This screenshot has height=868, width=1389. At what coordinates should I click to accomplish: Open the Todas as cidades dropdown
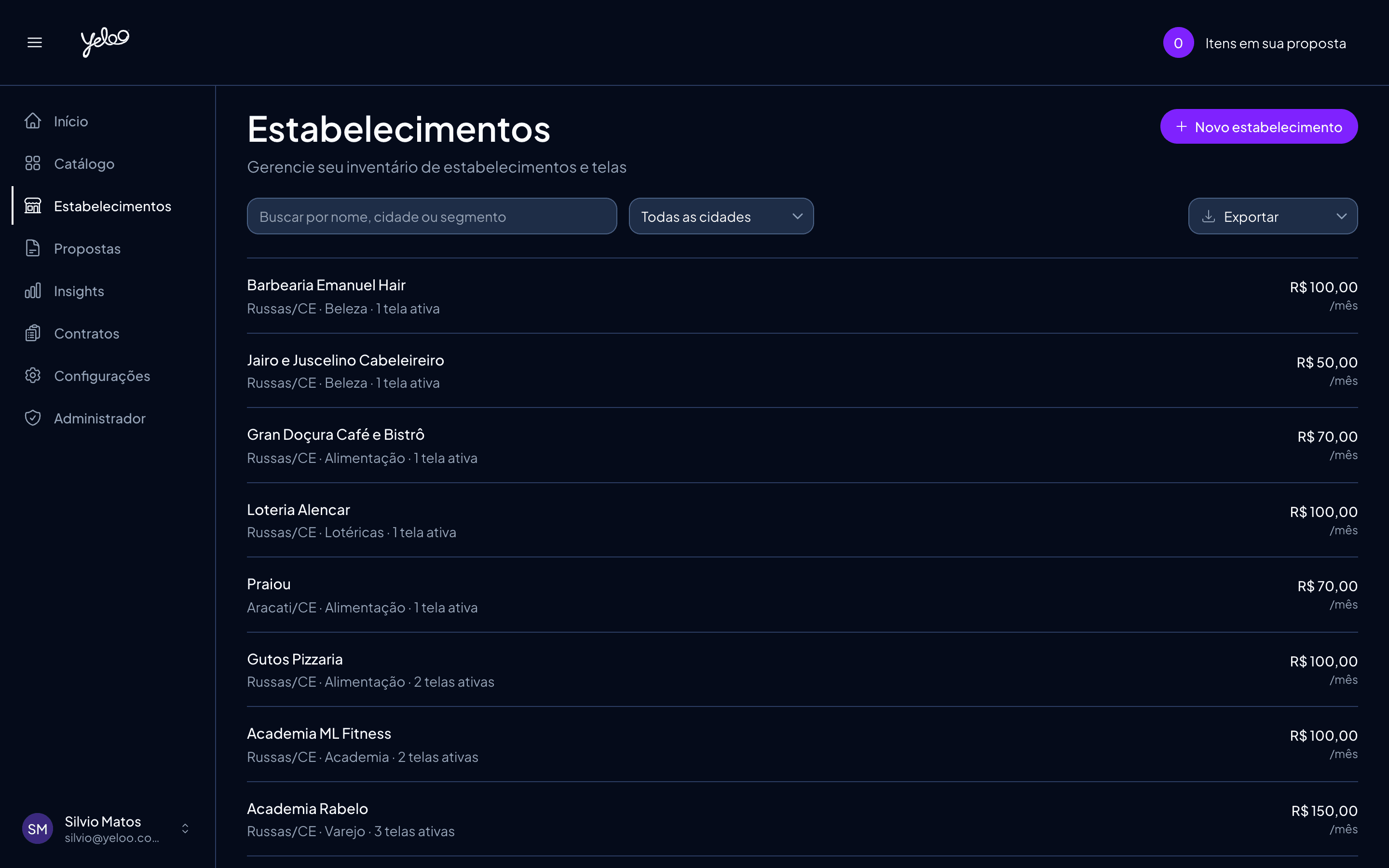point(721,217)
